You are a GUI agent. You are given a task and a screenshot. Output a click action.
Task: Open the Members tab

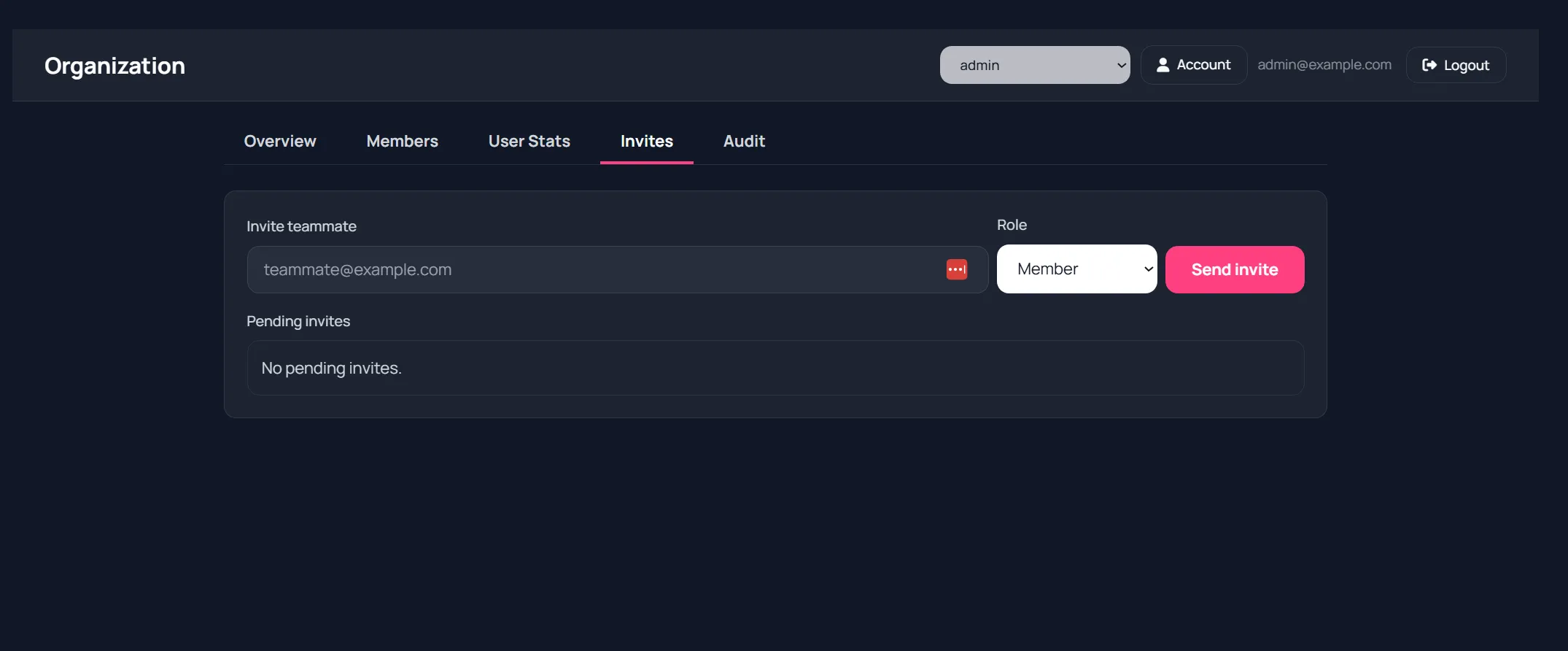point(402,142)
